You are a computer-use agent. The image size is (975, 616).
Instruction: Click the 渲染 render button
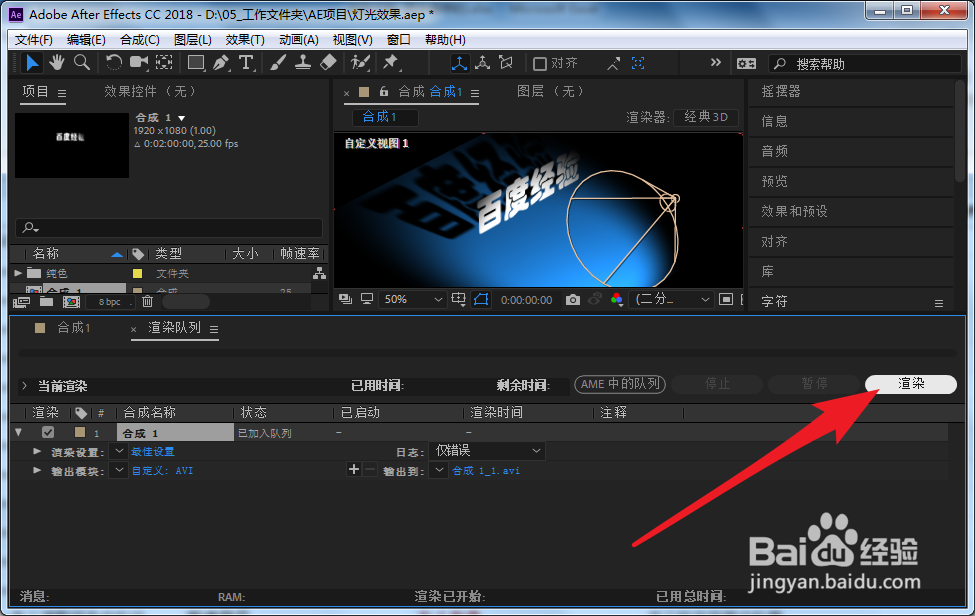click(x=909, y=383)
